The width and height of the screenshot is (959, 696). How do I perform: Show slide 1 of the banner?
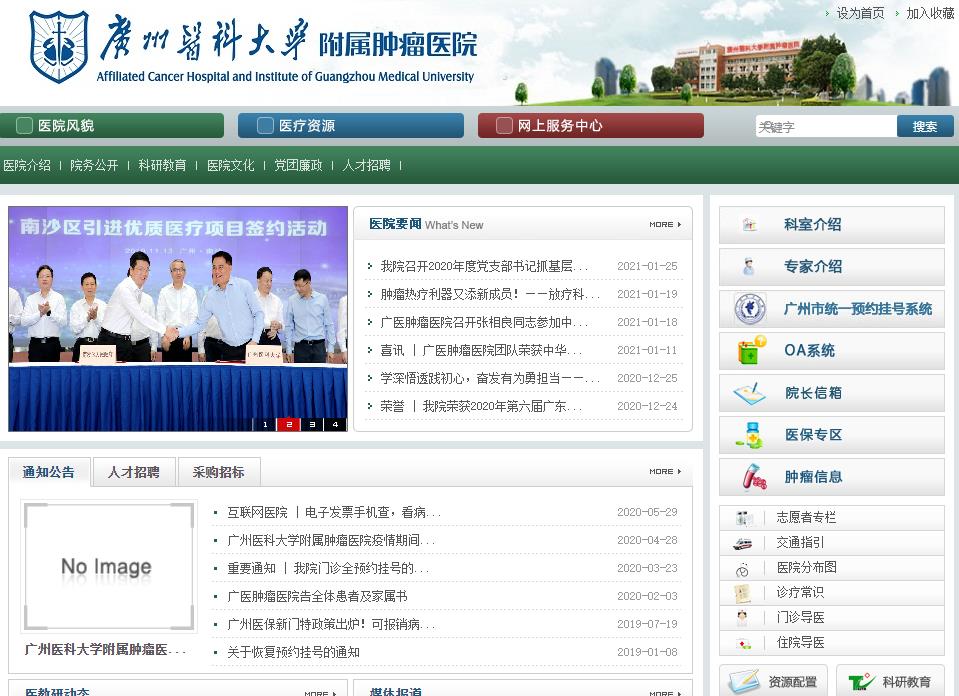tap(265, 424)
